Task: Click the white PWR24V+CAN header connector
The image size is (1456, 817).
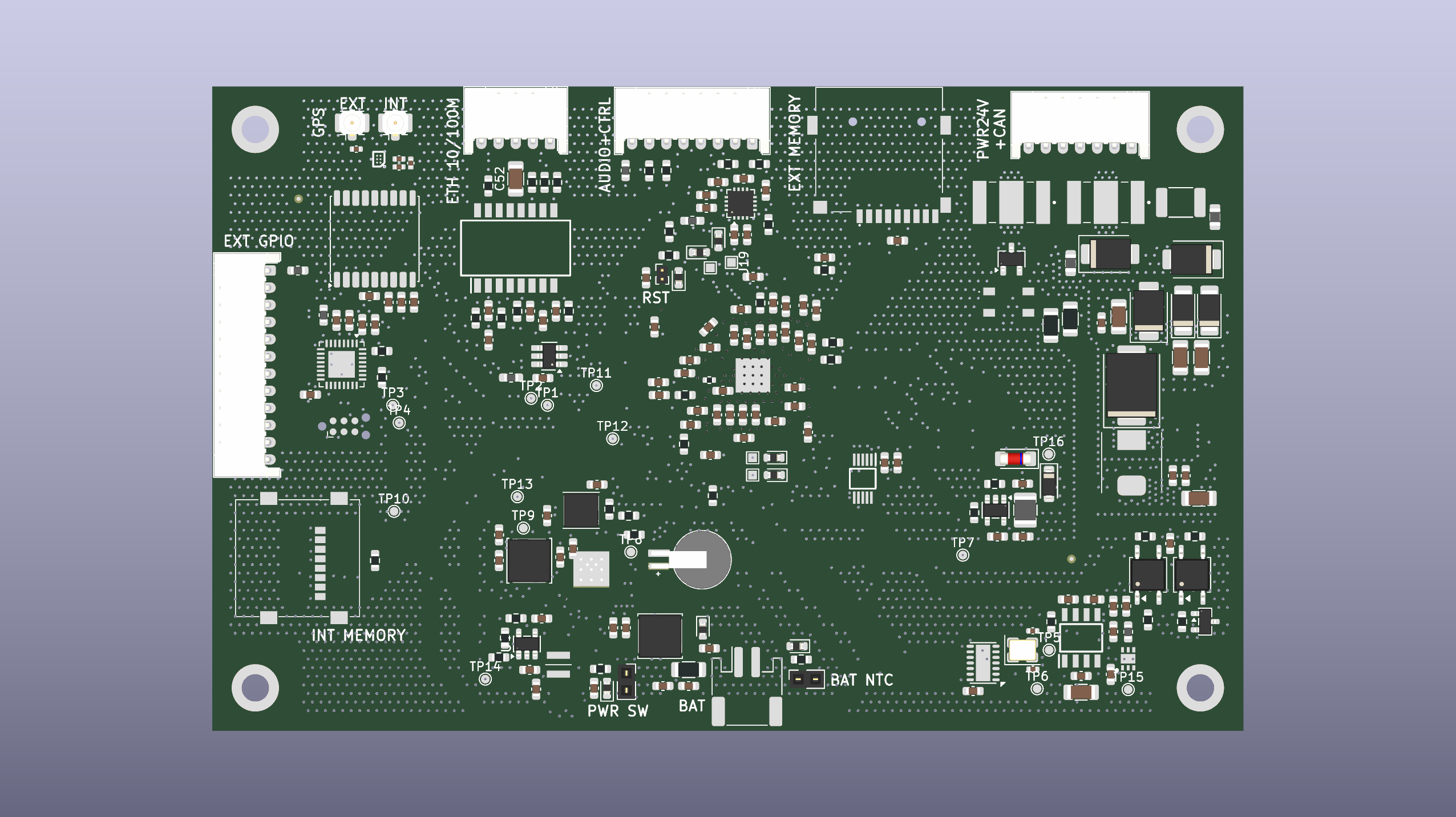Action: click(x=1080, y=124)
